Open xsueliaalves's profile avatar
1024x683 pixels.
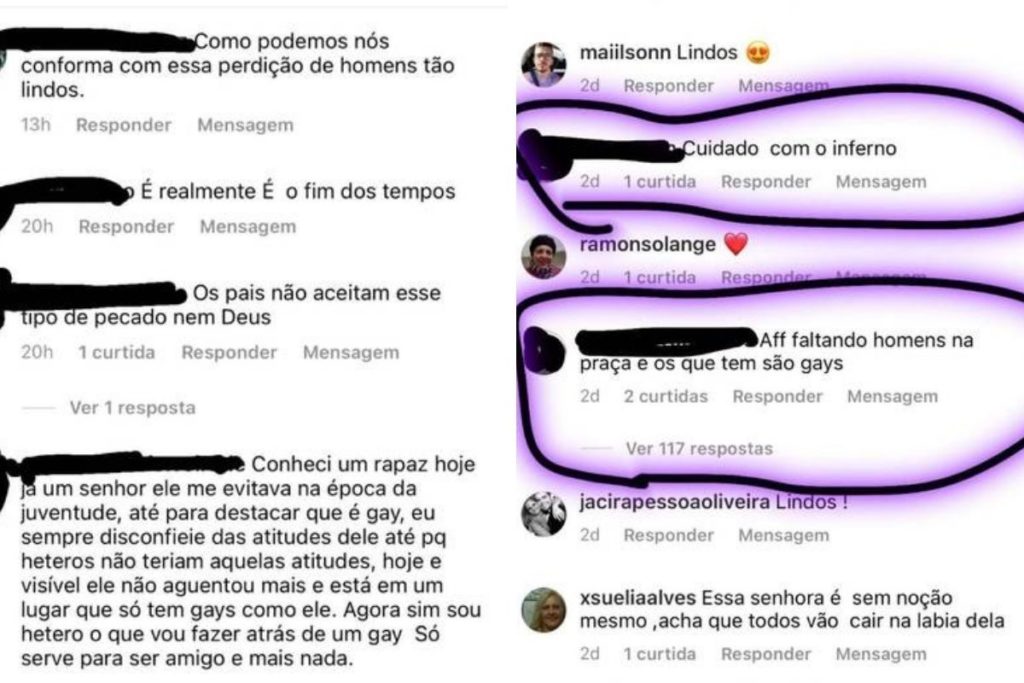click(543, 610)
